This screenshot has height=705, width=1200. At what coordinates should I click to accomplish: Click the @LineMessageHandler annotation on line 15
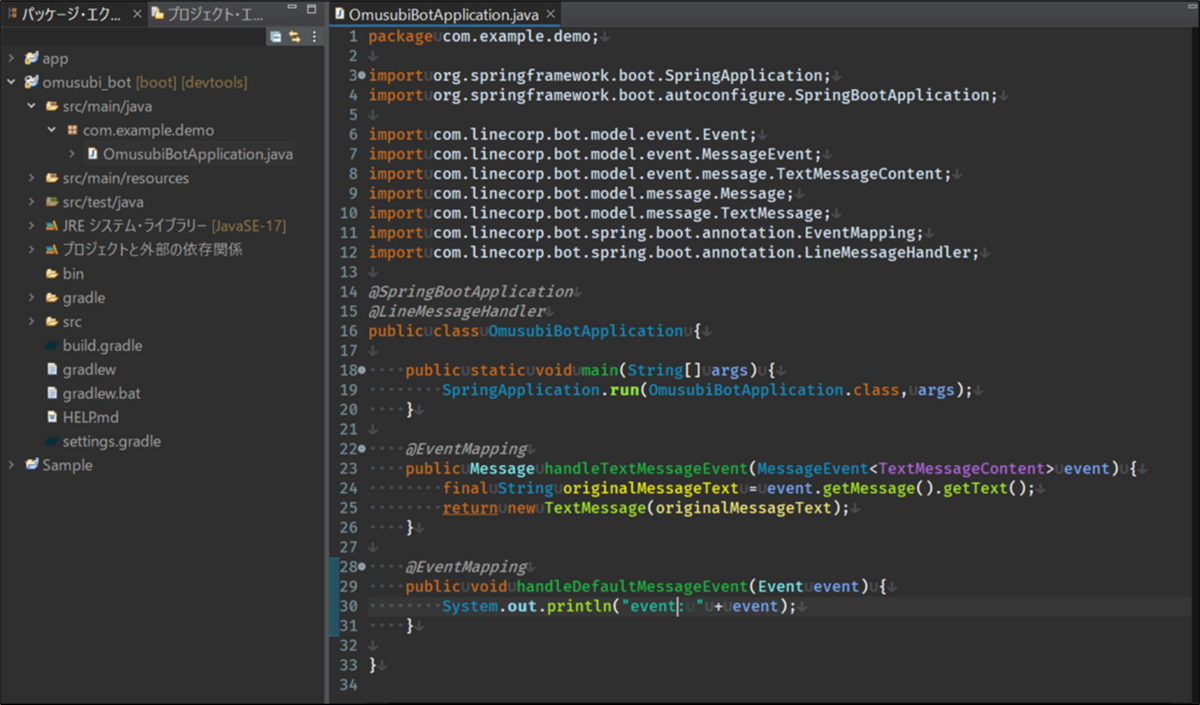[x=456, y=312]
